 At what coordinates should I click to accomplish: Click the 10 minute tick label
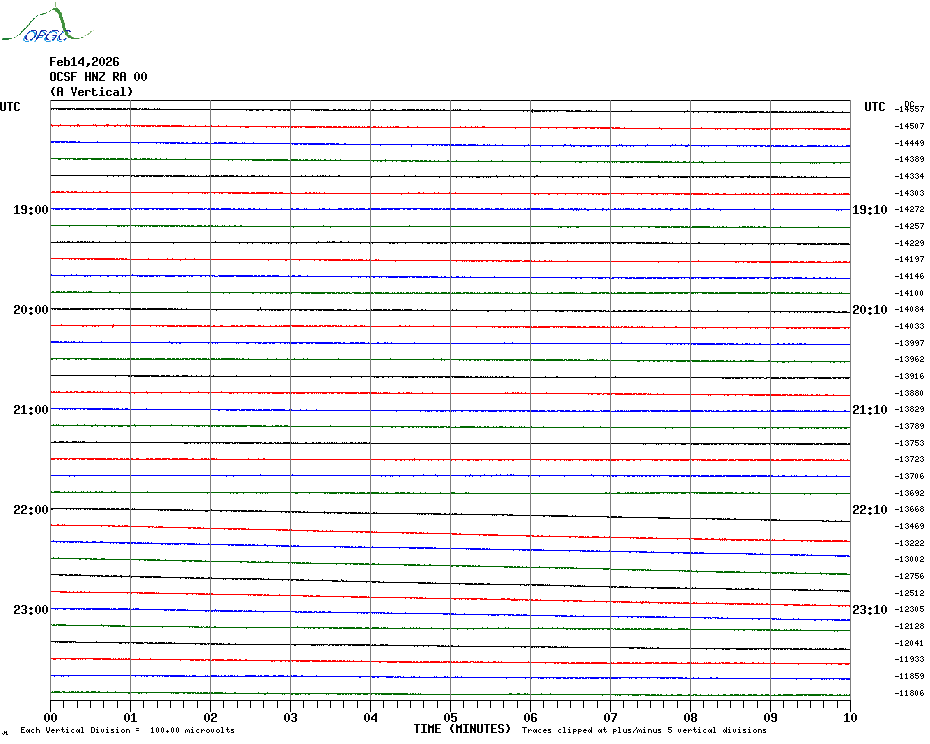pyautogui.click(x=850, y=717)
